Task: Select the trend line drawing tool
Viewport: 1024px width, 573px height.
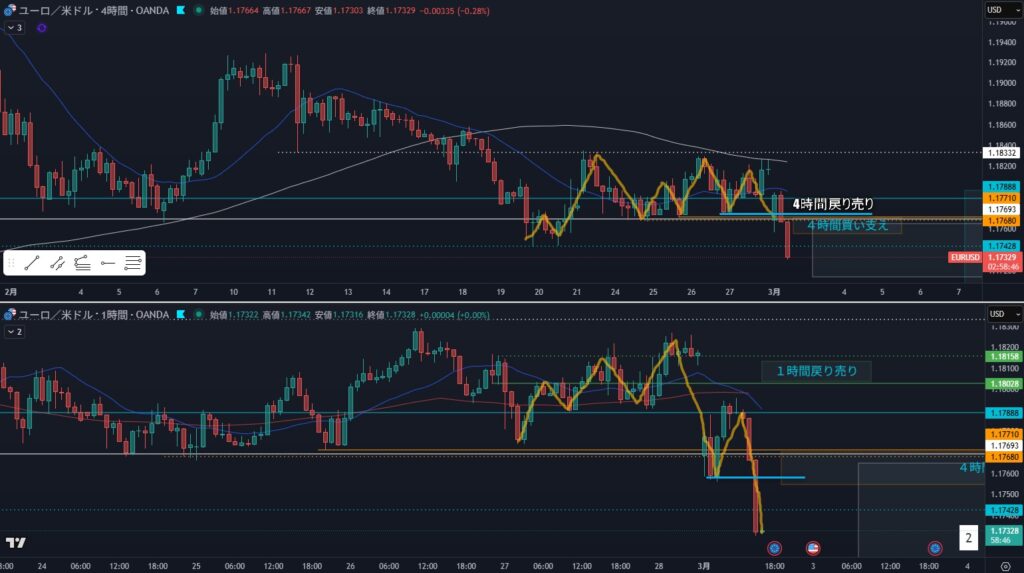Action: pos(32,264)
